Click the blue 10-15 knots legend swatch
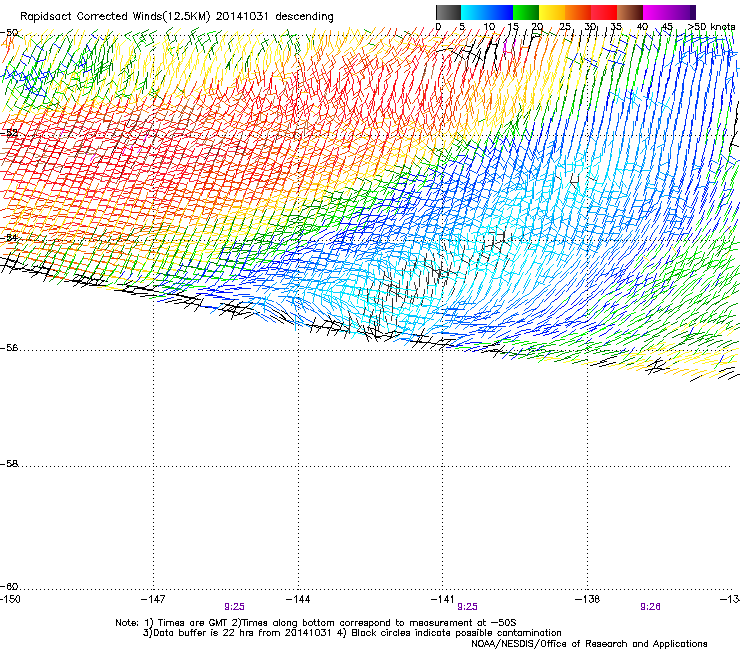 [500, 12]
